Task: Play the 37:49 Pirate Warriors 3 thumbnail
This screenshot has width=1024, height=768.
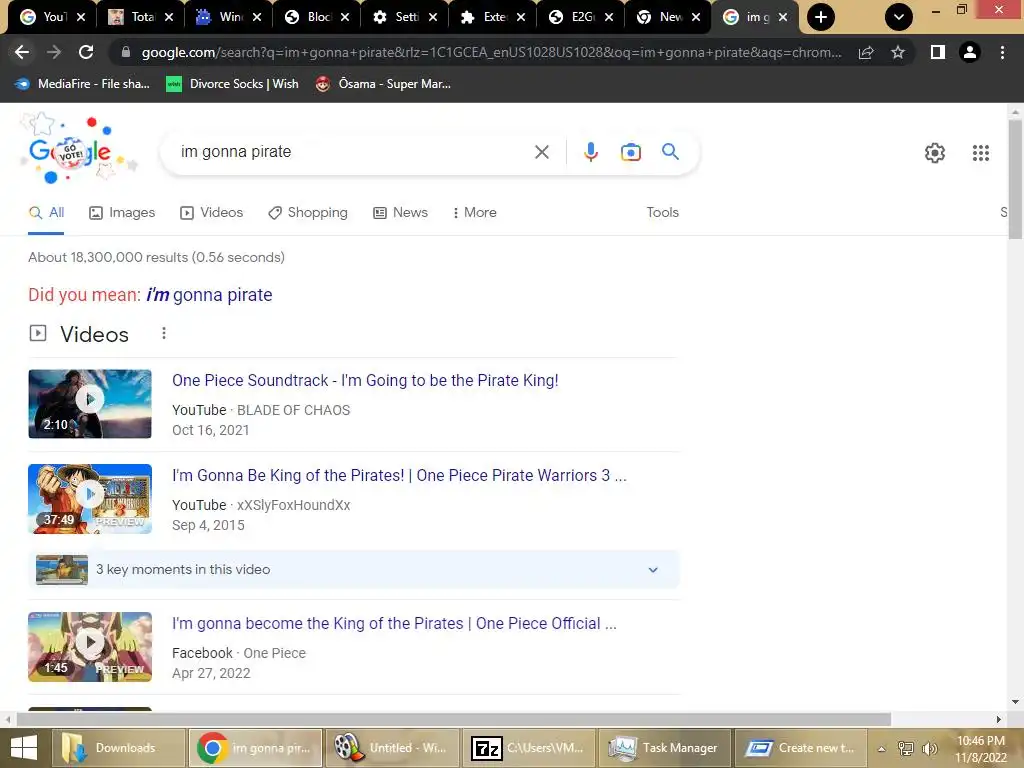Action: click(90, 499)
